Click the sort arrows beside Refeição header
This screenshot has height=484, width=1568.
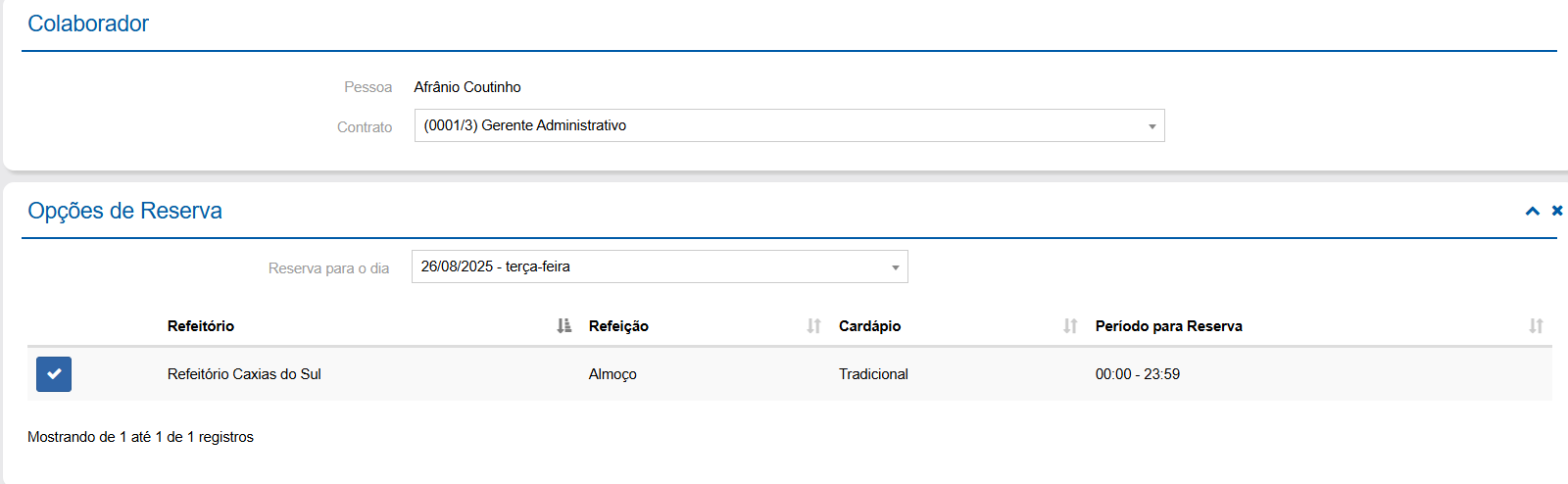tap(813, 326)
